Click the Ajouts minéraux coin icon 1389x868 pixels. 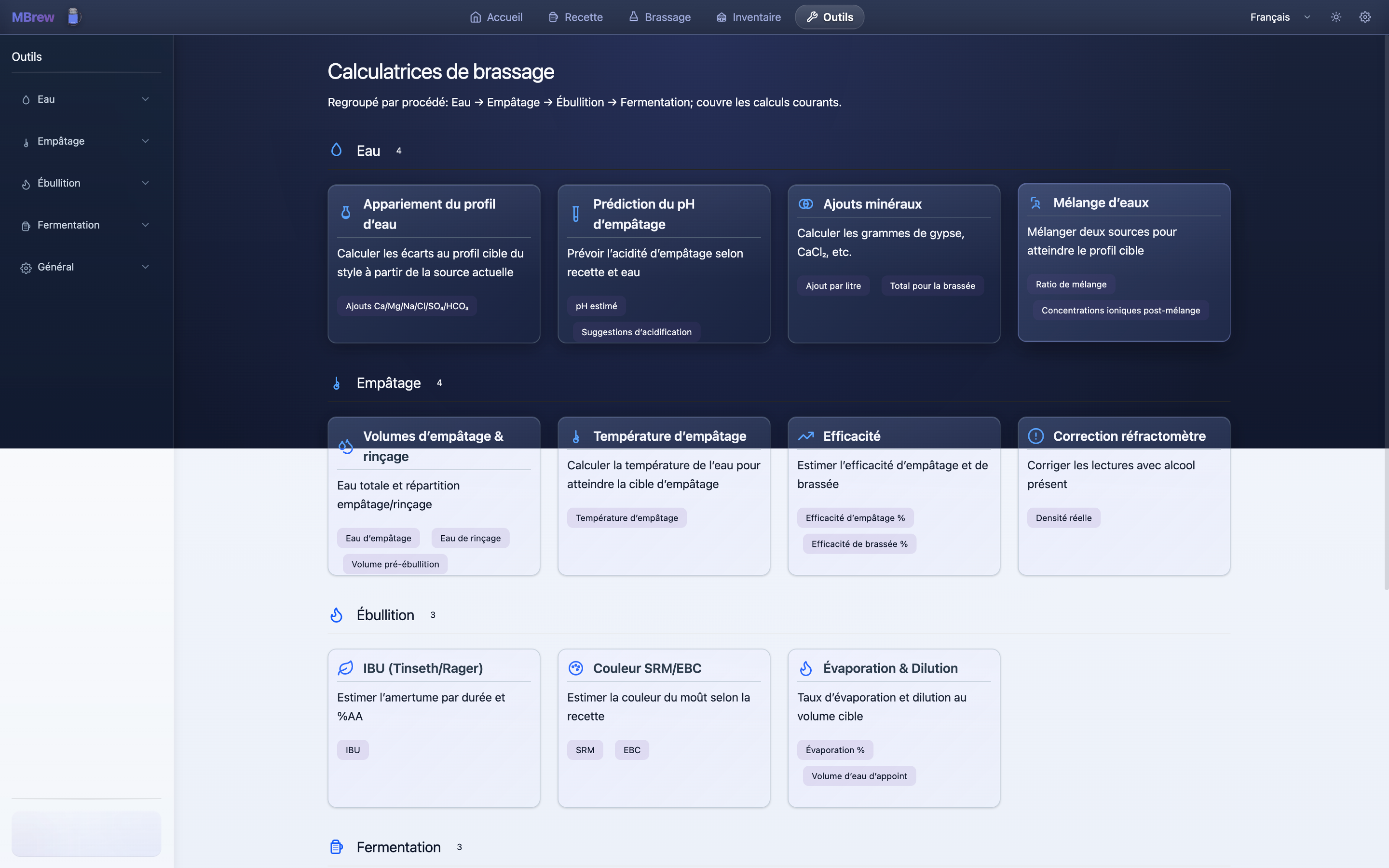805,204
